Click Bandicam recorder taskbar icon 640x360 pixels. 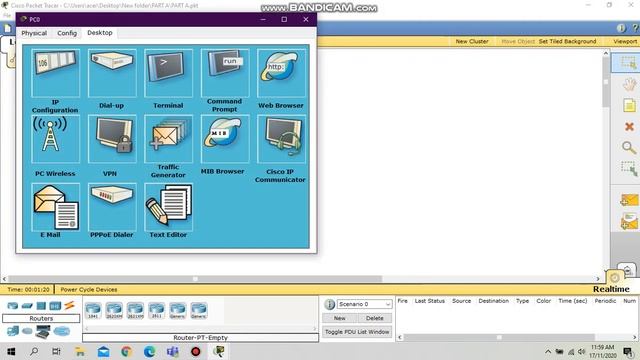coord(196,351)
